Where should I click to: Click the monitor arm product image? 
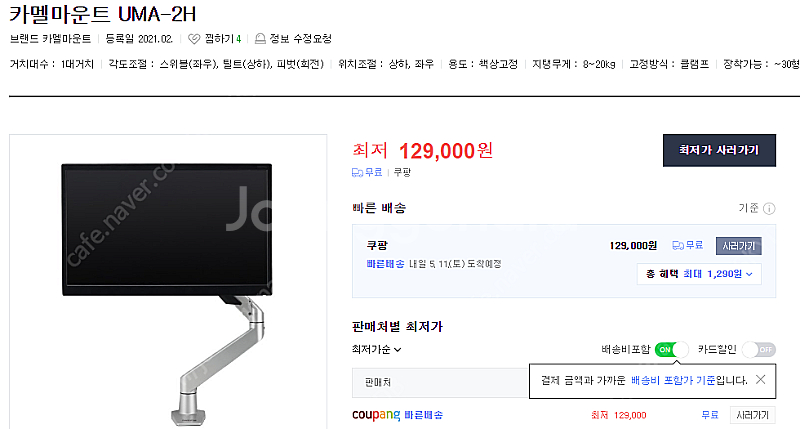tap(168, 282)
